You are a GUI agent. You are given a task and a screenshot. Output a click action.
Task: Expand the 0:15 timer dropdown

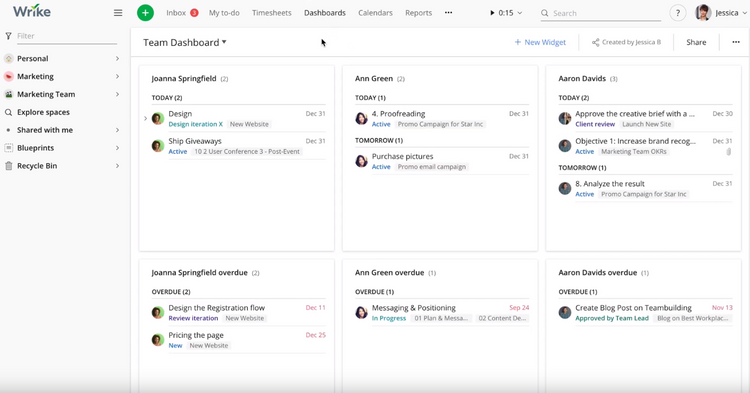coord(520,13)
